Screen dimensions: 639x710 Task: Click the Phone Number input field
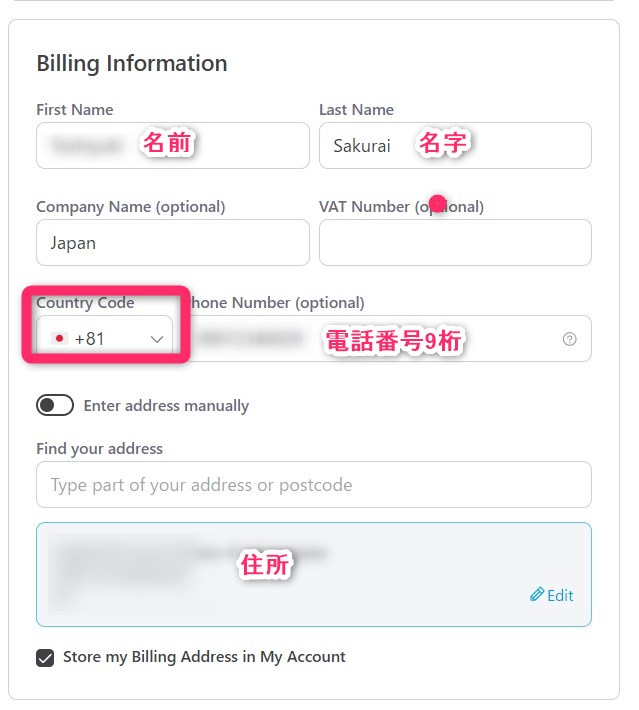(380, 339)
